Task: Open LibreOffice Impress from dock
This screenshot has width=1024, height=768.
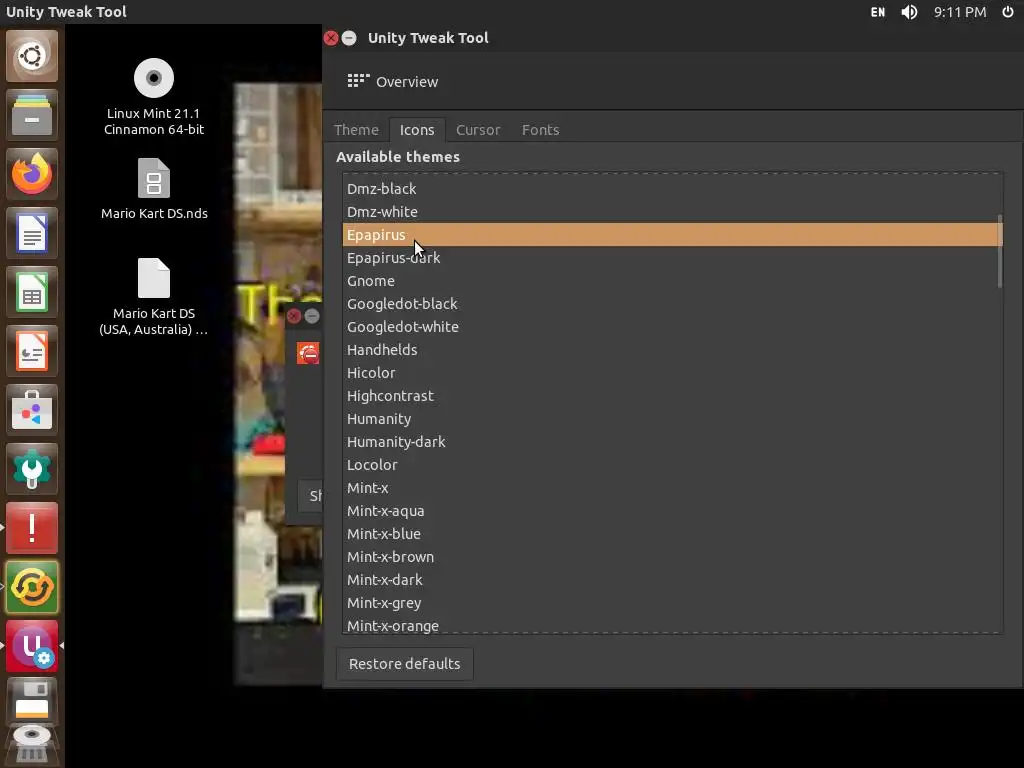Action: [32, 351]
